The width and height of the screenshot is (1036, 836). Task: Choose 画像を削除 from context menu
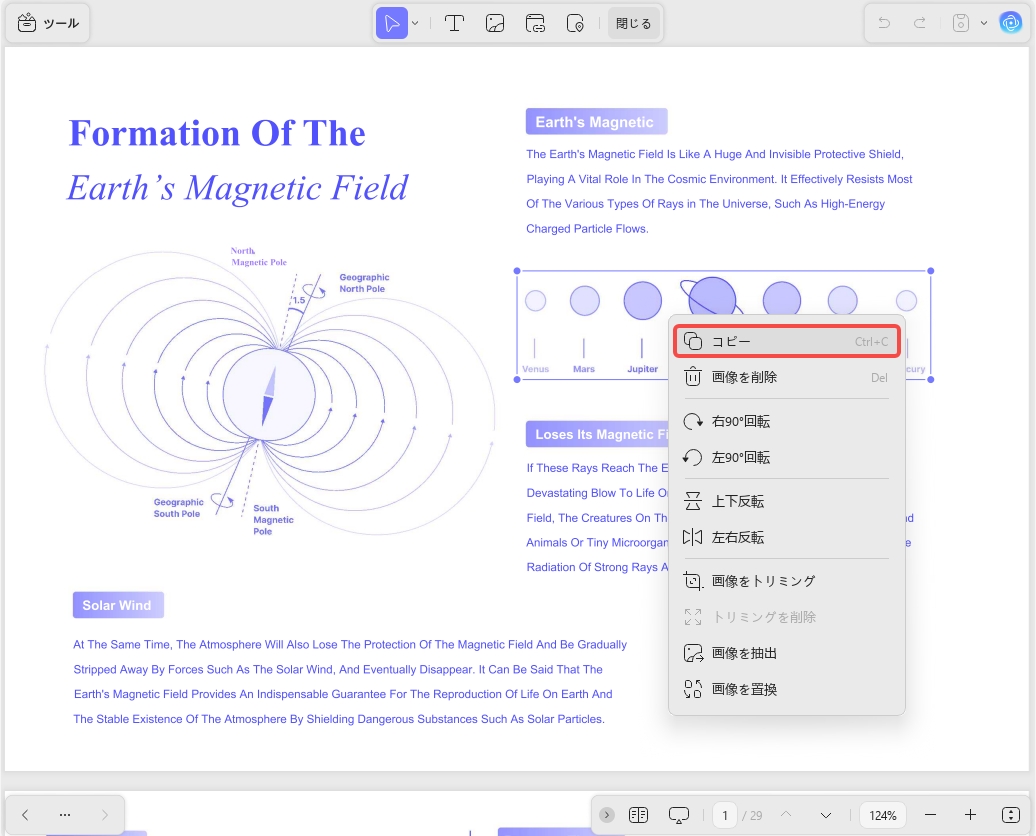click(x=786, y=377)
